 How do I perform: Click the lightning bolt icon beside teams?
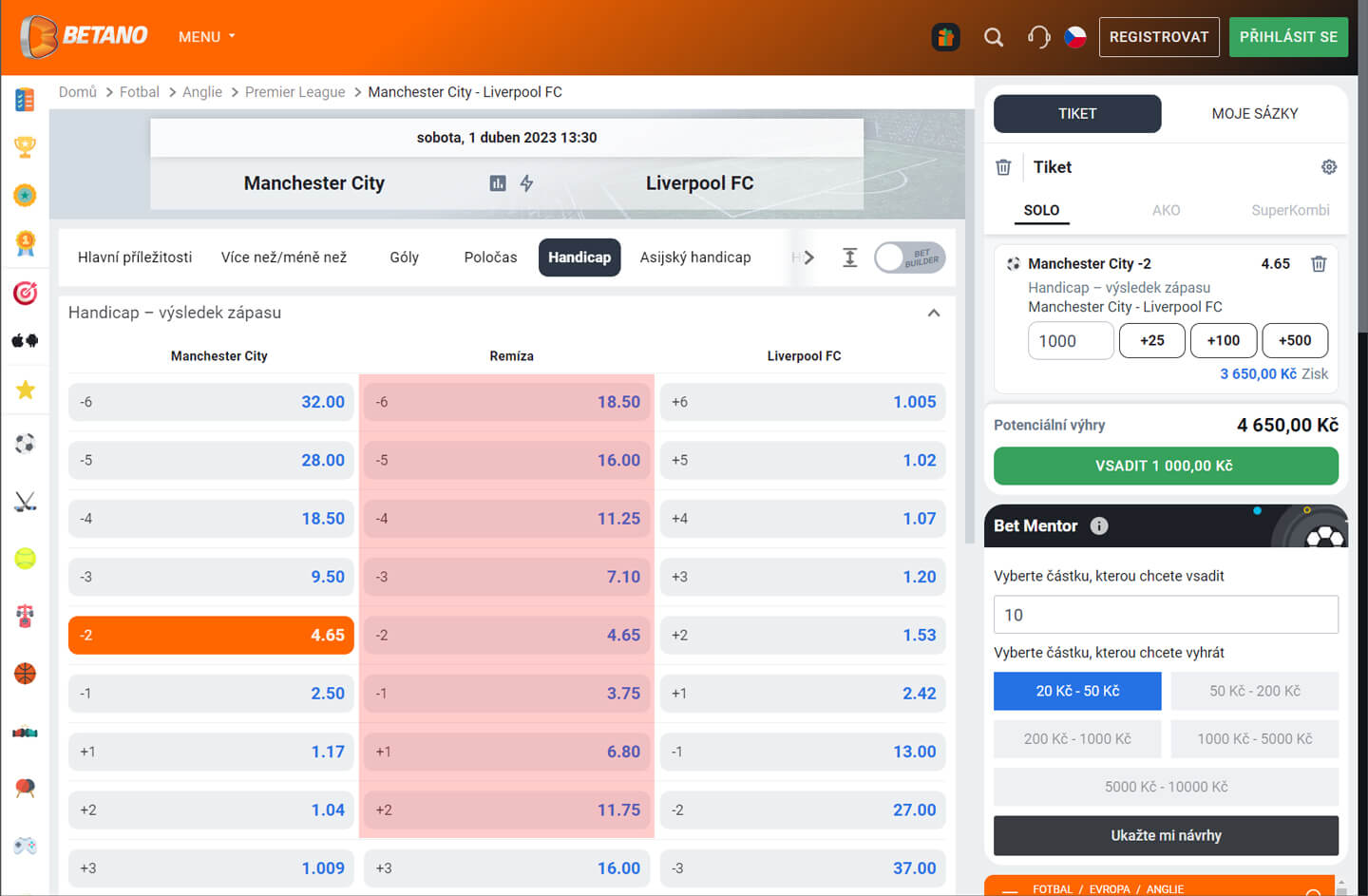tap(526, 183)
